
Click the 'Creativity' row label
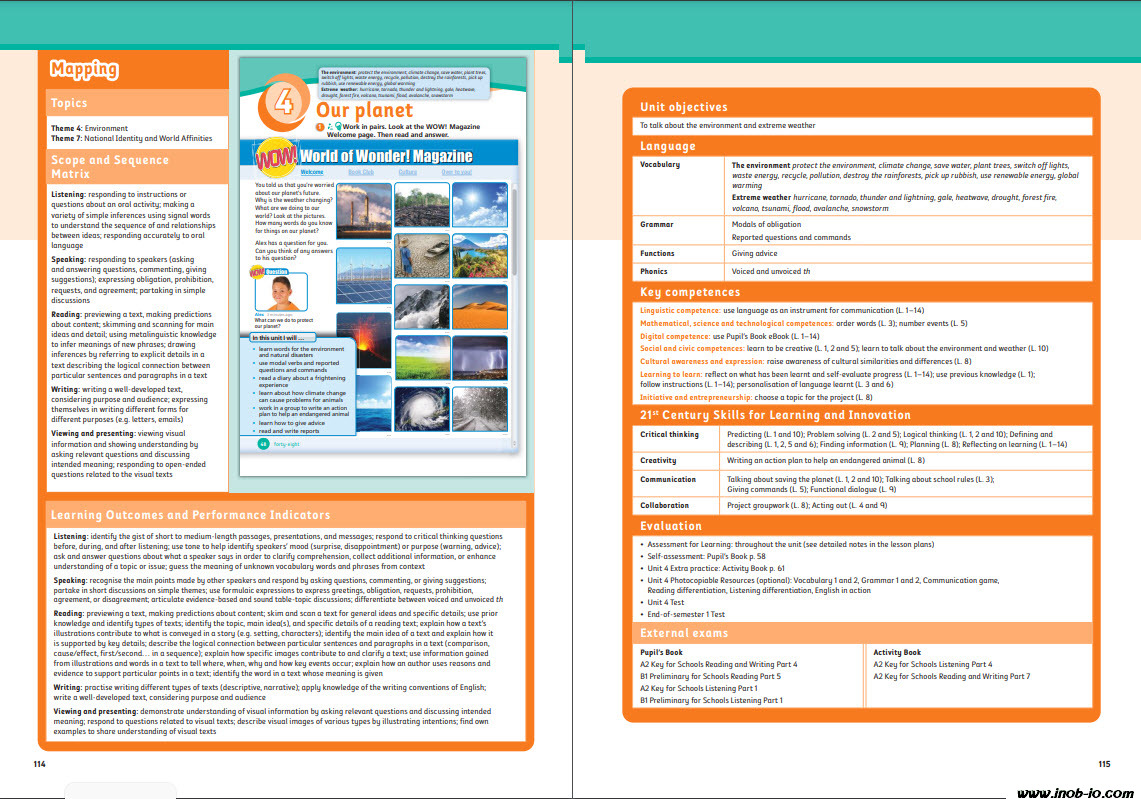click(x=658, y=461)
